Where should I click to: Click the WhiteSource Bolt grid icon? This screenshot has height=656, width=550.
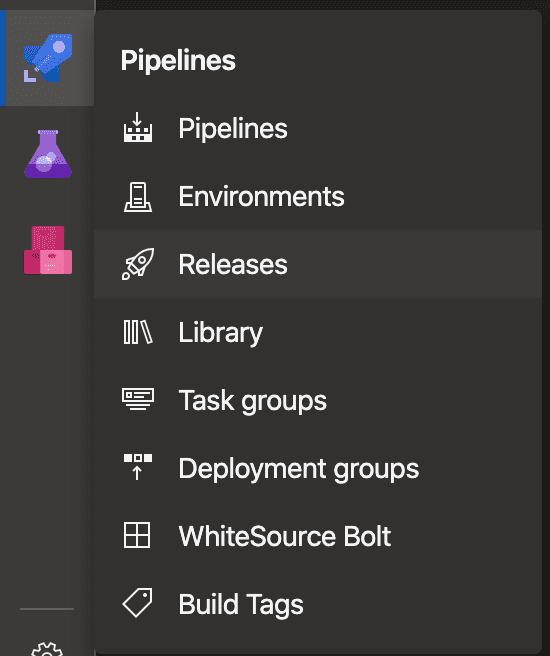tap(137, 535)
